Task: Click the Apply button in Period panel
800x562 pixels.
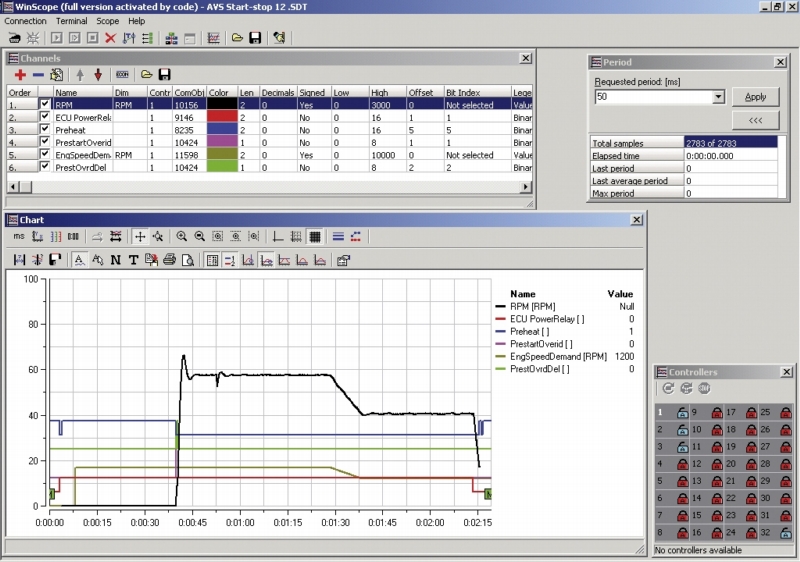Action: pos(755,97)
